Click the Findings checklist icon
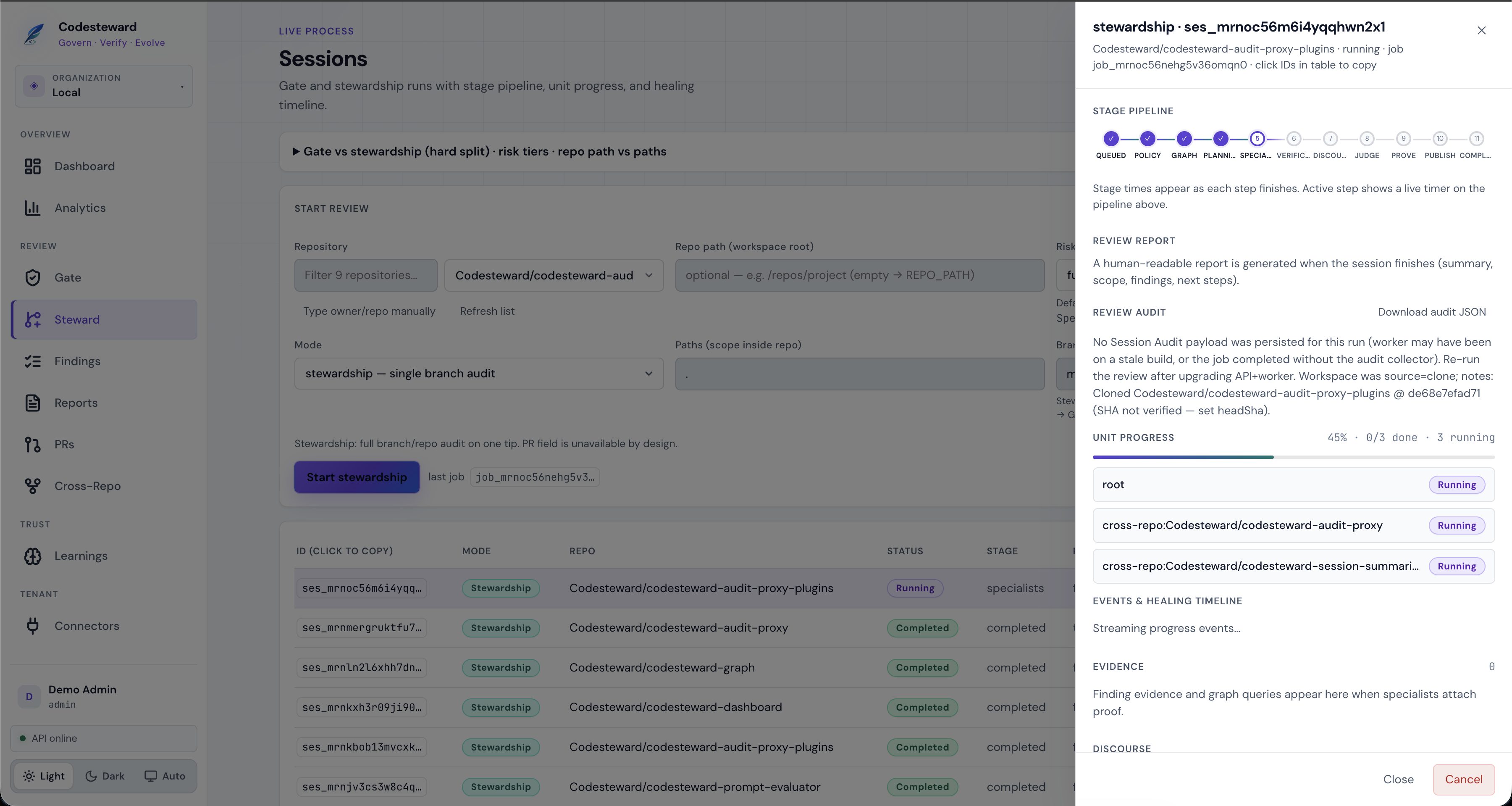The image size is (1512, 806). click(x=32, y=361)
